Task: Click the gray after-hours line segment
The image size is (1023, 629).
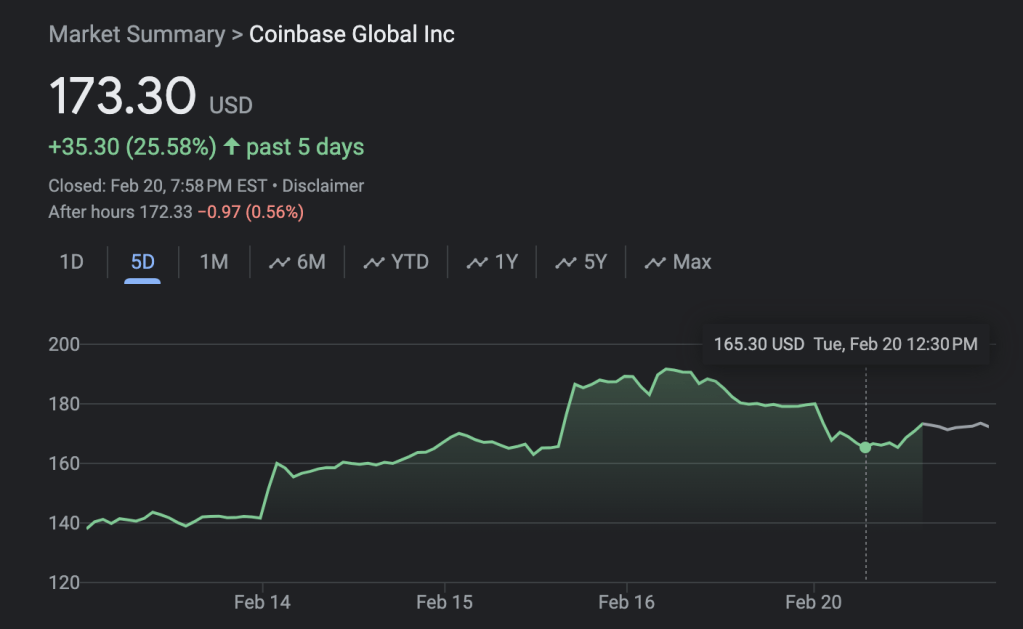Action: pos(958,427)
